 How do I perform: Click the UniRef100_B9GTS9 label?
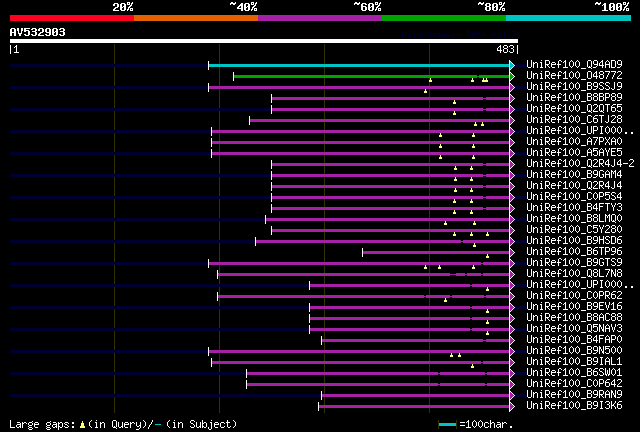tap(574, 262)
